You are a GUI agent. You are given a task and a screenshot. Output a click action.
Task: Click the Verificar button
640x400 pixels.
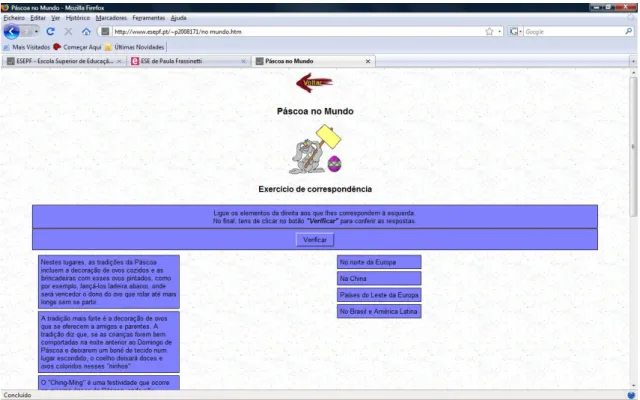point(315,240)
